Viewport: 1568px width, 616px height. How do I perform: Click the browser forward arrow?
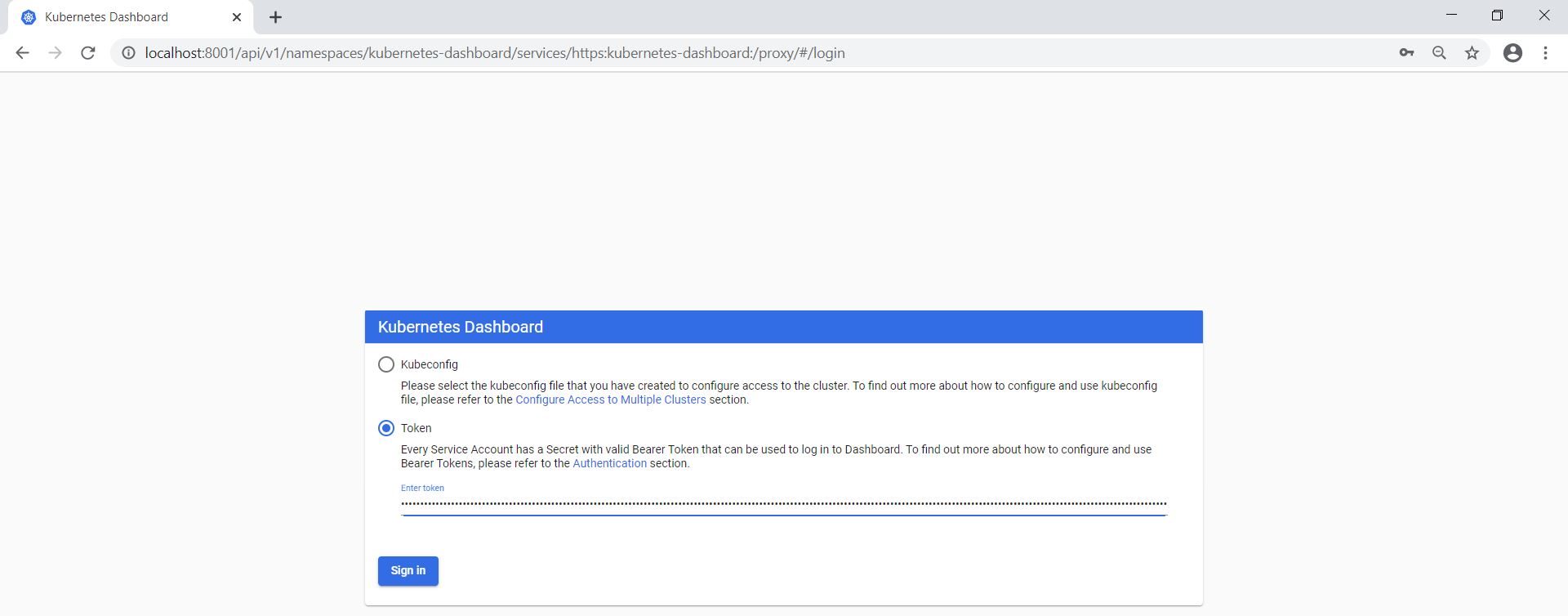tap(55, 53)
